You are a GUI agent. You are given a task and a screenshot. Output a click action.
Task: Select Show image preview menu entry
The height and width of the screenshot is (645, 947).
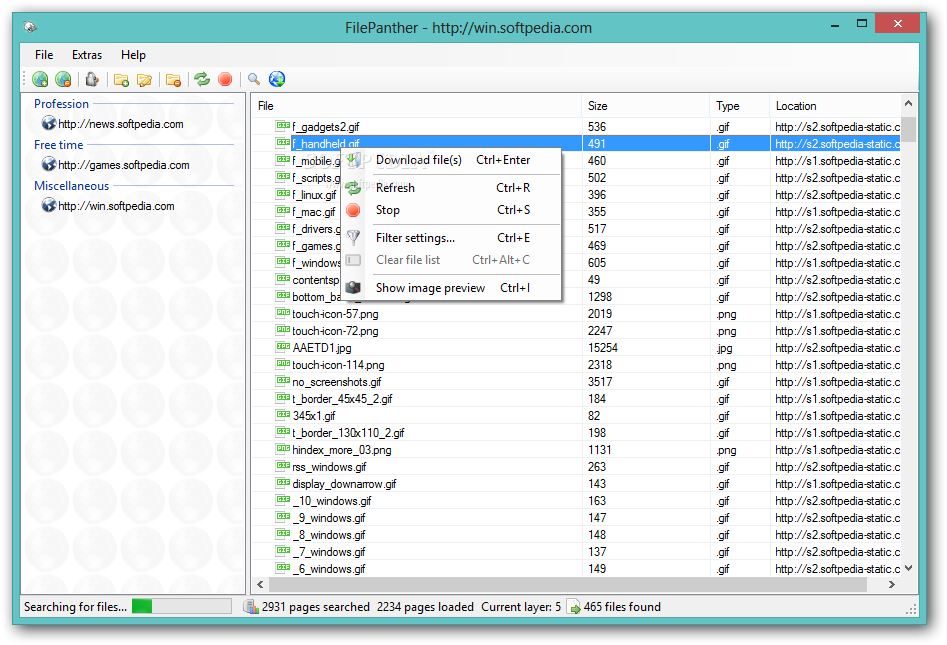[x=452, y=288]
